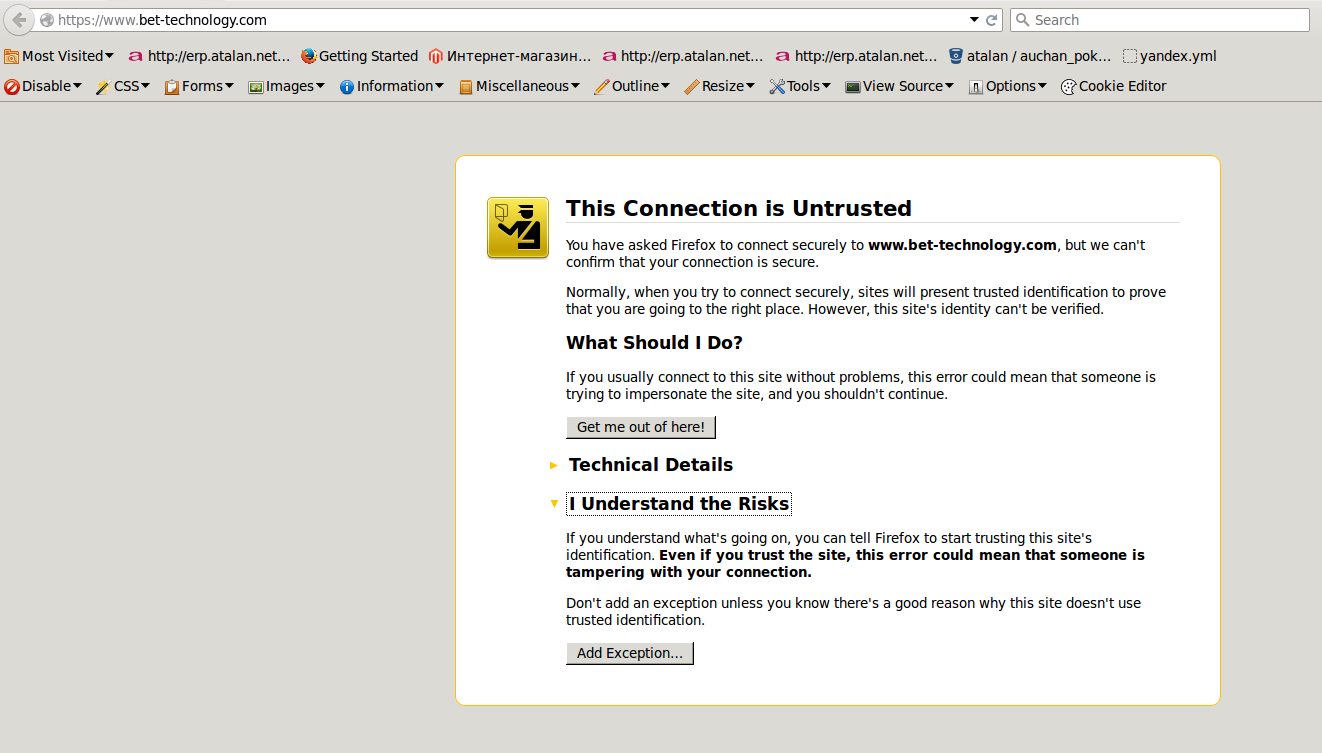The image size is (1322, 753).
Task: Click the Resize ruler icon
Action: [x=692, y=87]
